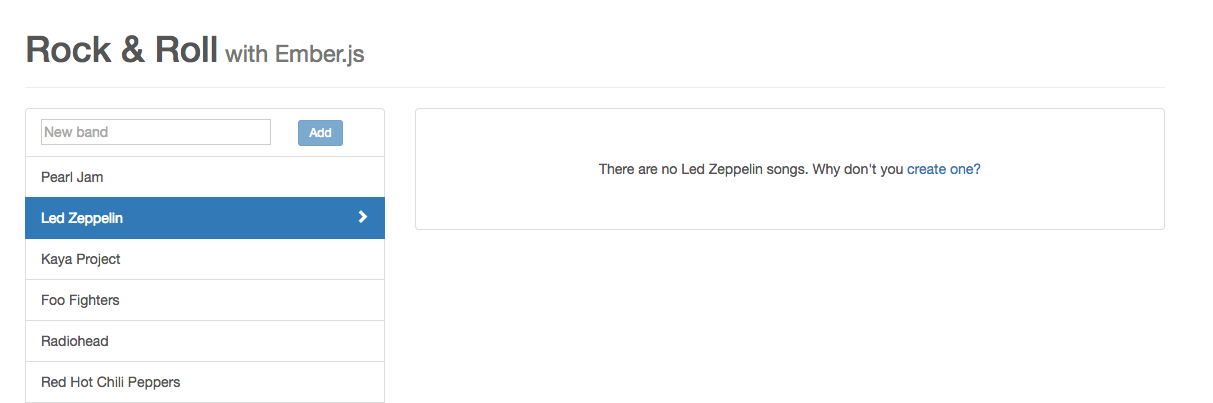The height and width of the screenshot is (403, 1213).
Task: Select Red Hot Chili Peppers band
Action: click(x=205, y=382)
